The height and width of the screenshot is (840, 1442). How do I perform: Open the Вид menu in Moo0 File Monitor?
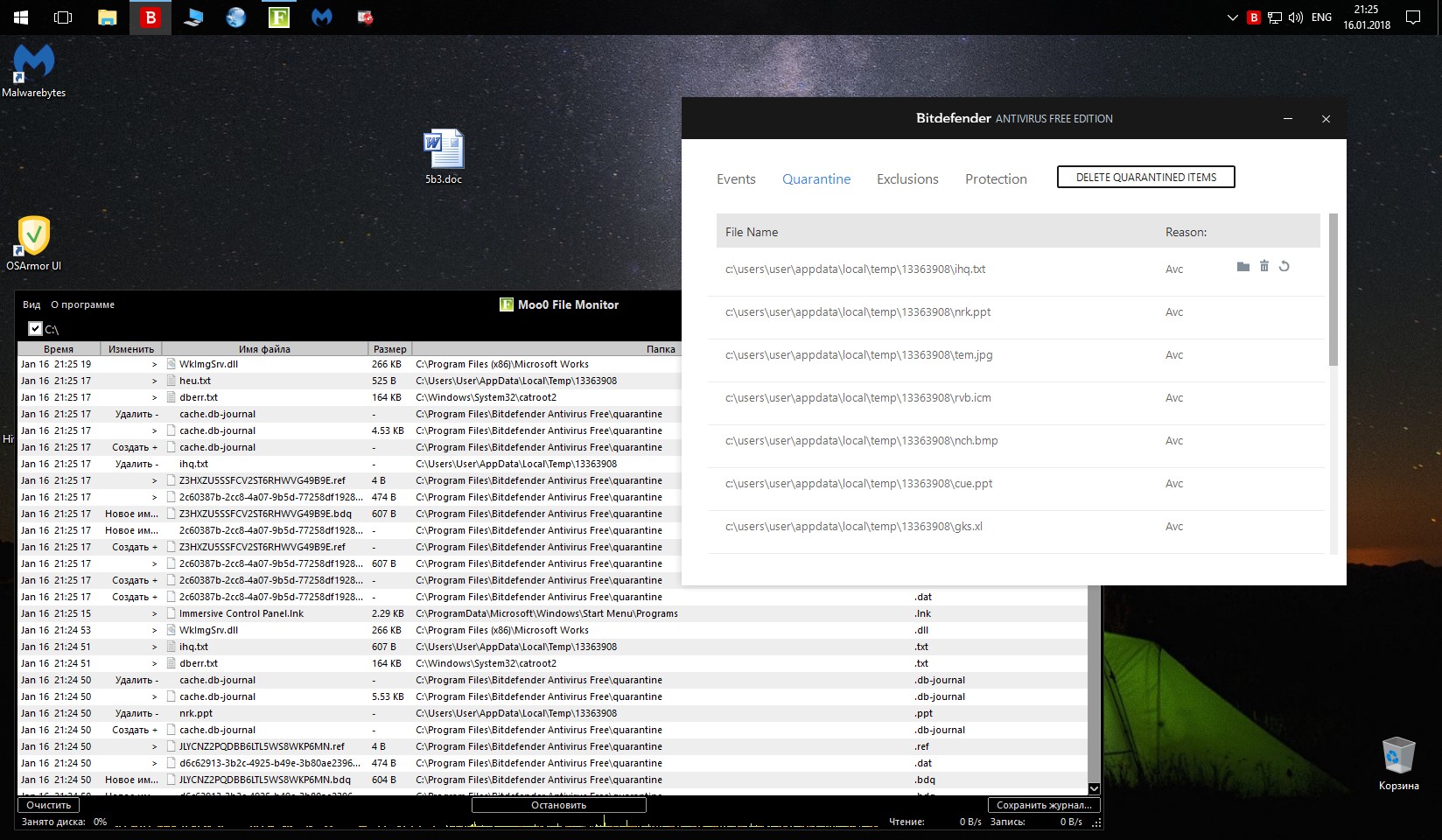[x=31, y=304]
